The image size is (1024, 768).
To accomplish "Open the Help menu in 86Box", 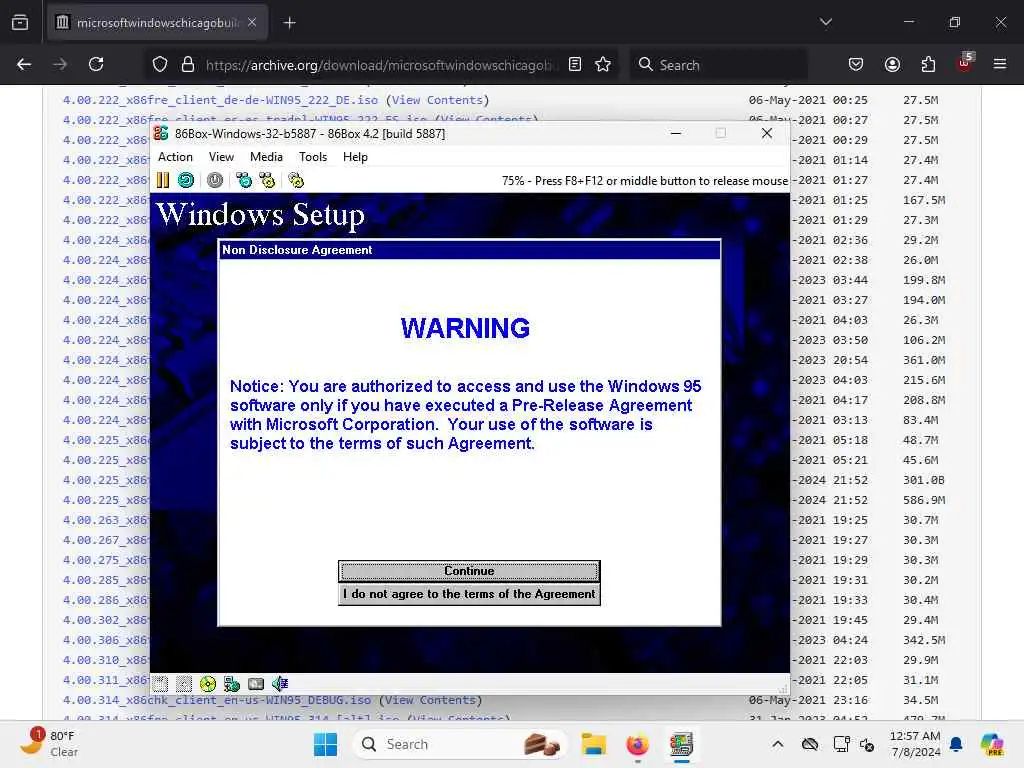I will (355, 157).
